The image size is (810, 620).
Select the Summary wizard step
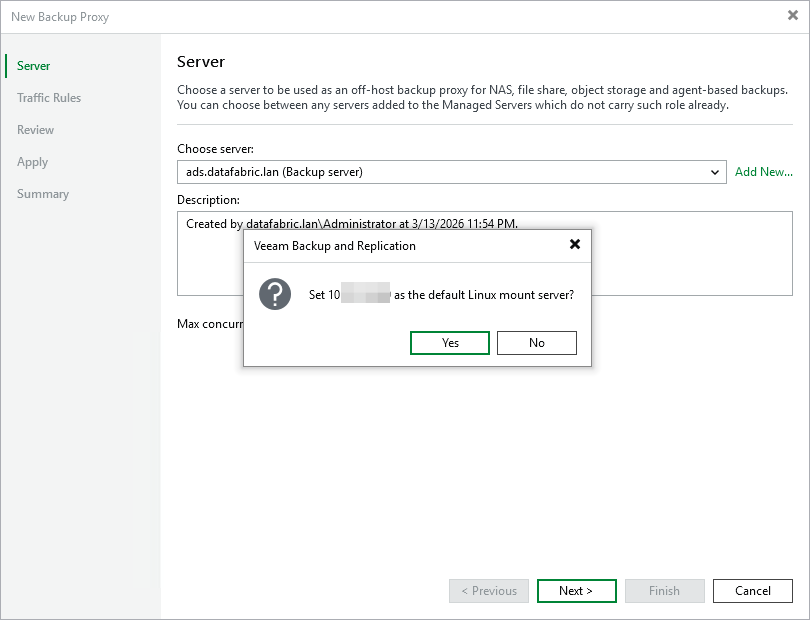pos(43,194)
